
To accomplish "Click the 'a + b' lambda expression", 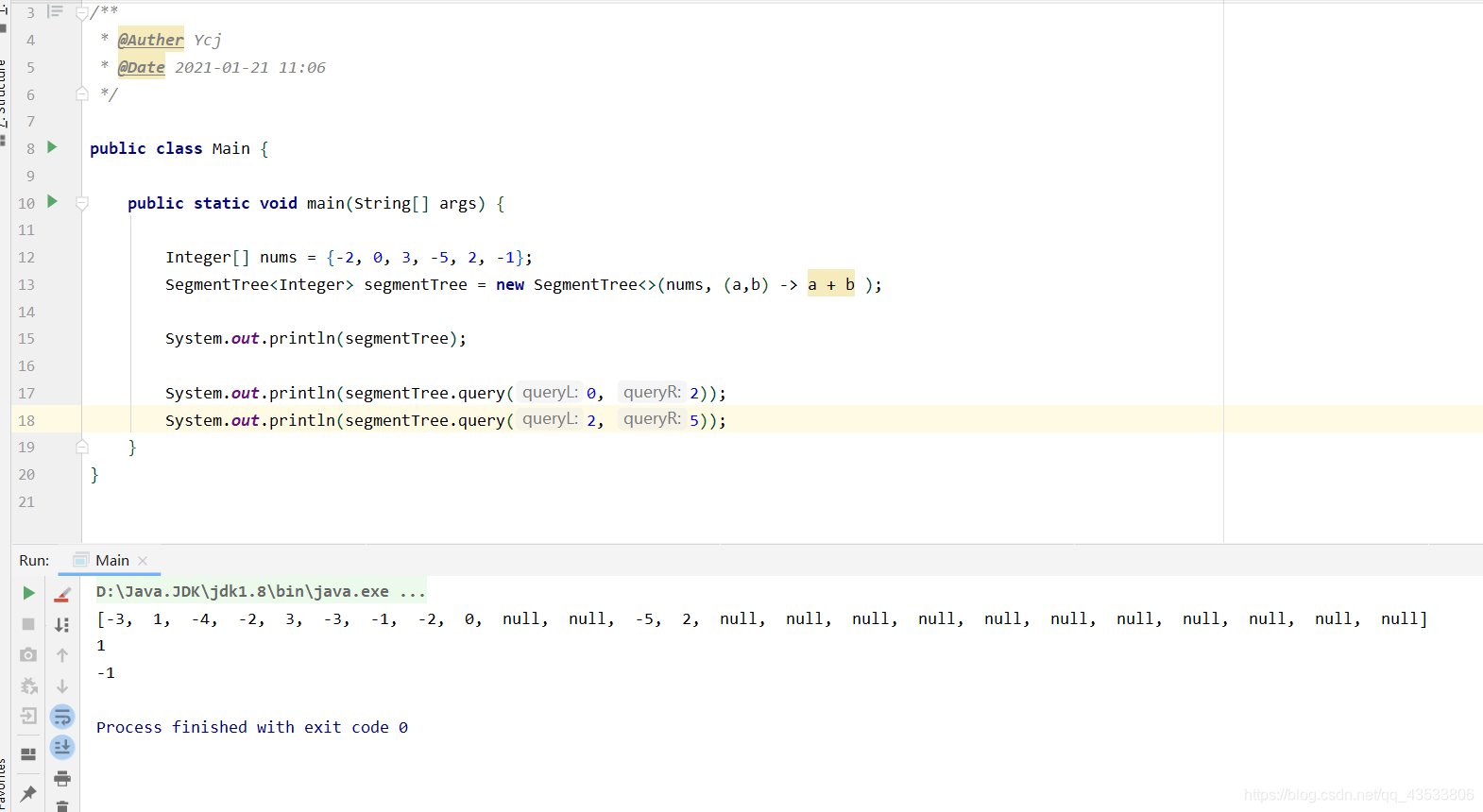I will click(x=831, y=284).
